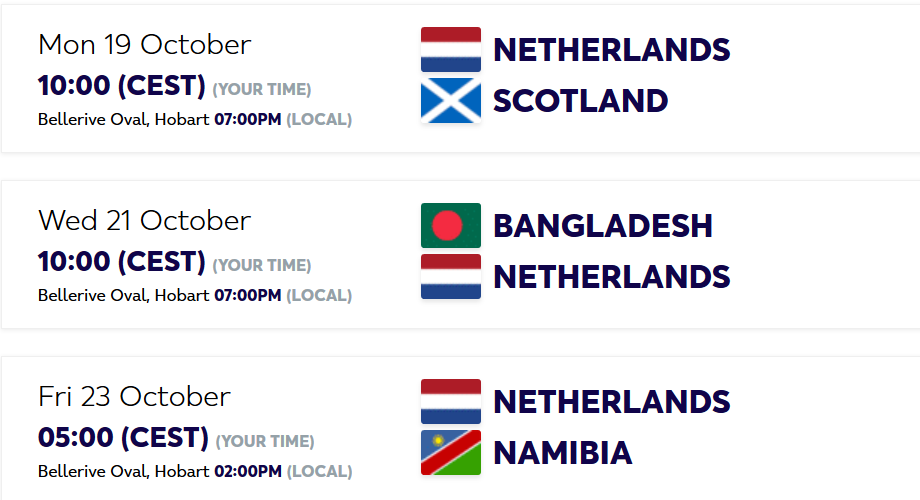Image resolution: width=920 pixels, height=500 pixels.
Task: Click the 10:00 (CEST) time on Wednesday's match
Action: (x=121, y=262)
